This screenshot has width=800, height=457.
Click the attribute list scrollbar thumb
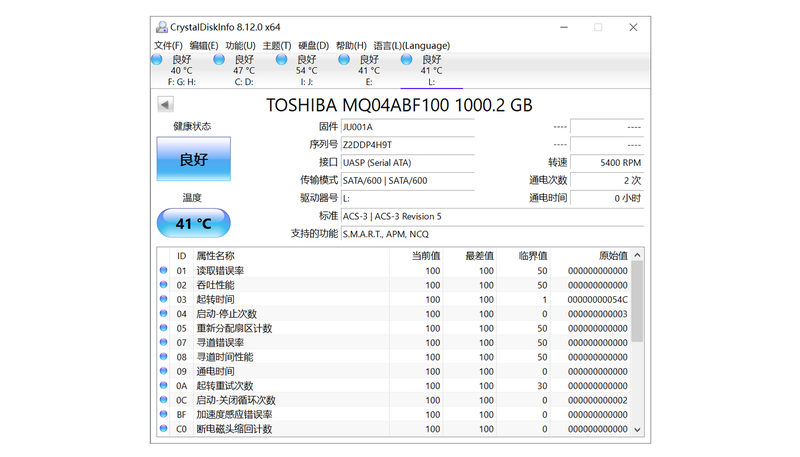(x=637, y=301)
